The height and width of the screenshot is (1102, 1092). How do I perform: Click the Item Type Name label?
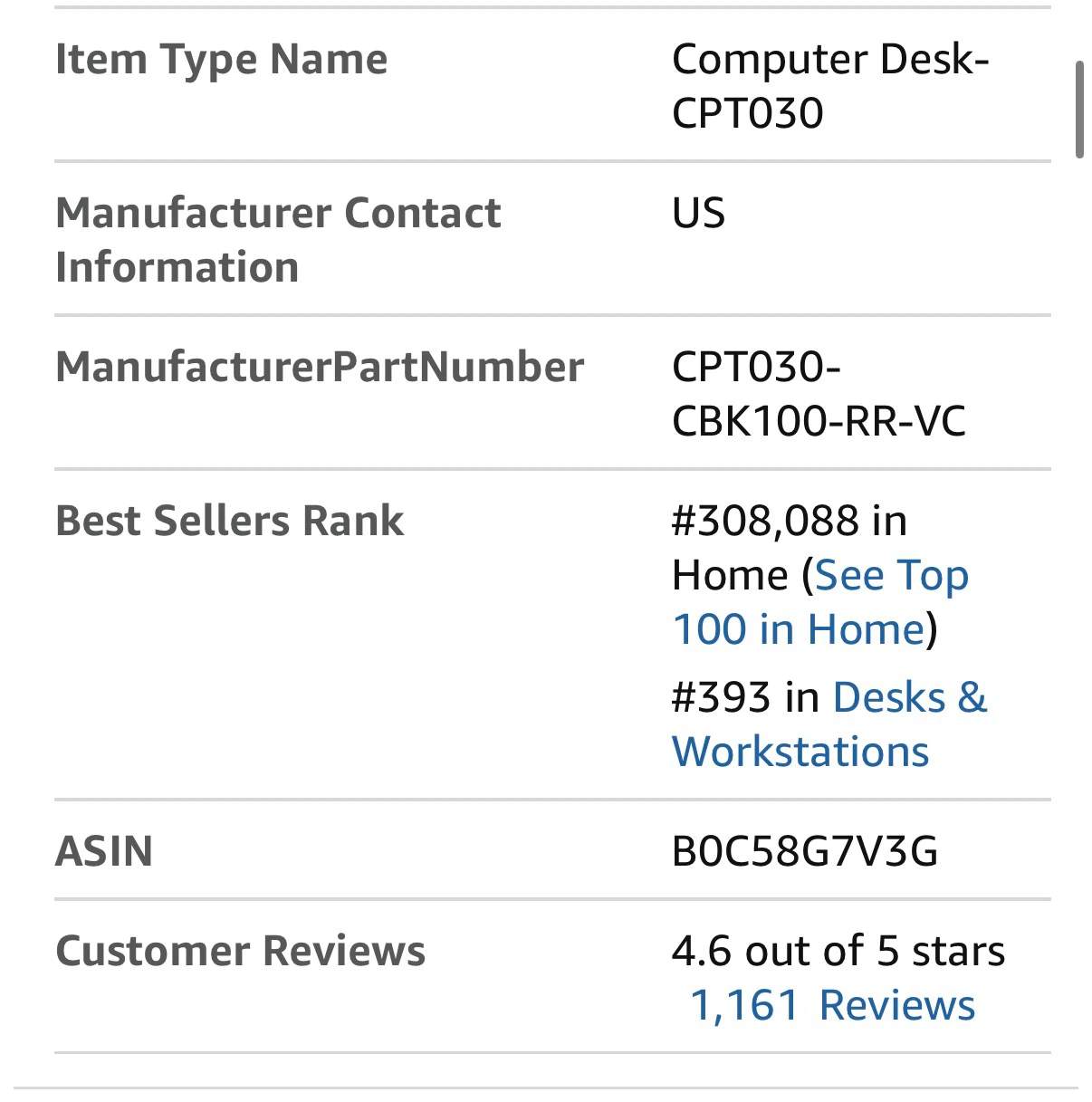click(x=222, y=59)
